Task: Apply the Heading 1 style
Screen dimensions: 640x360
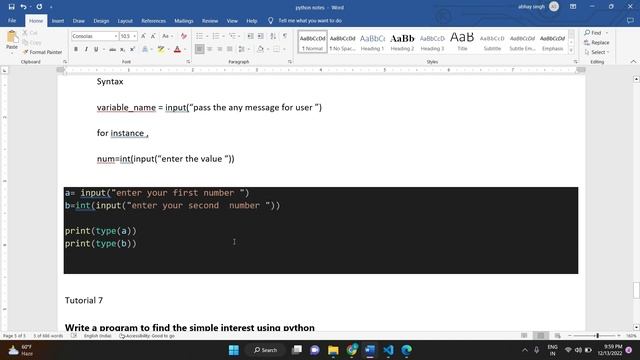Action: point(372,42)
